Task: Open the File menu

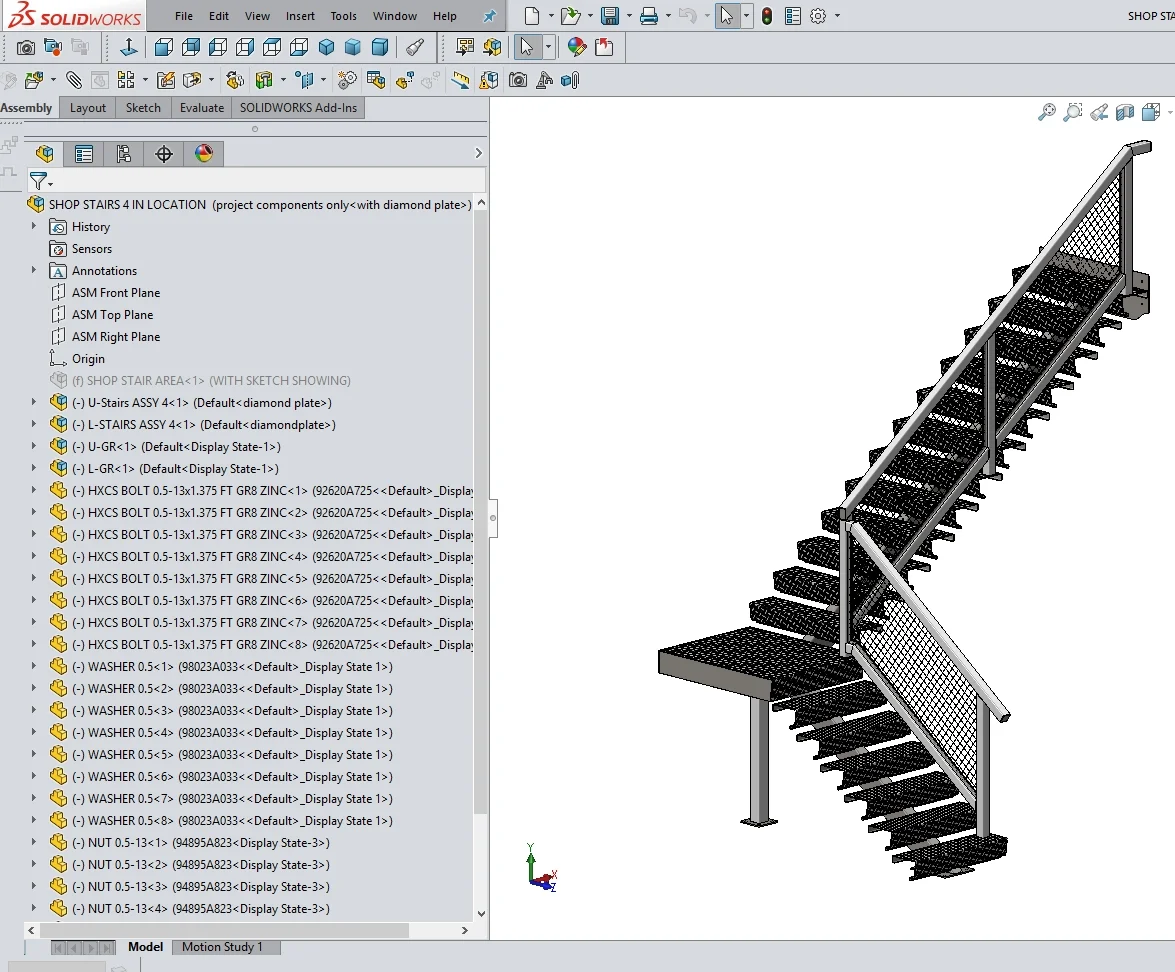Action: click(x=184, y=16)
